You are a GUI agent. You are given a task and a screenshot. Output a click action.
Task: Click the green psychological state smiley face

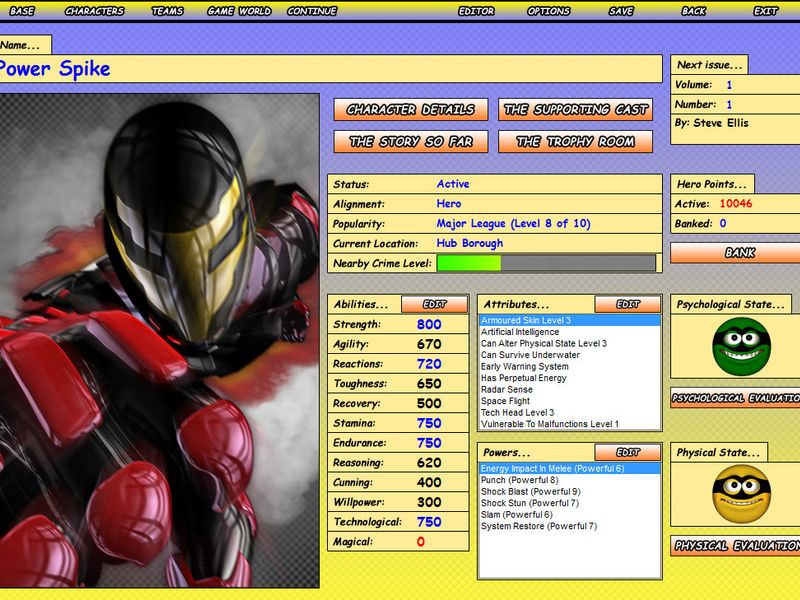pos(741,346)
